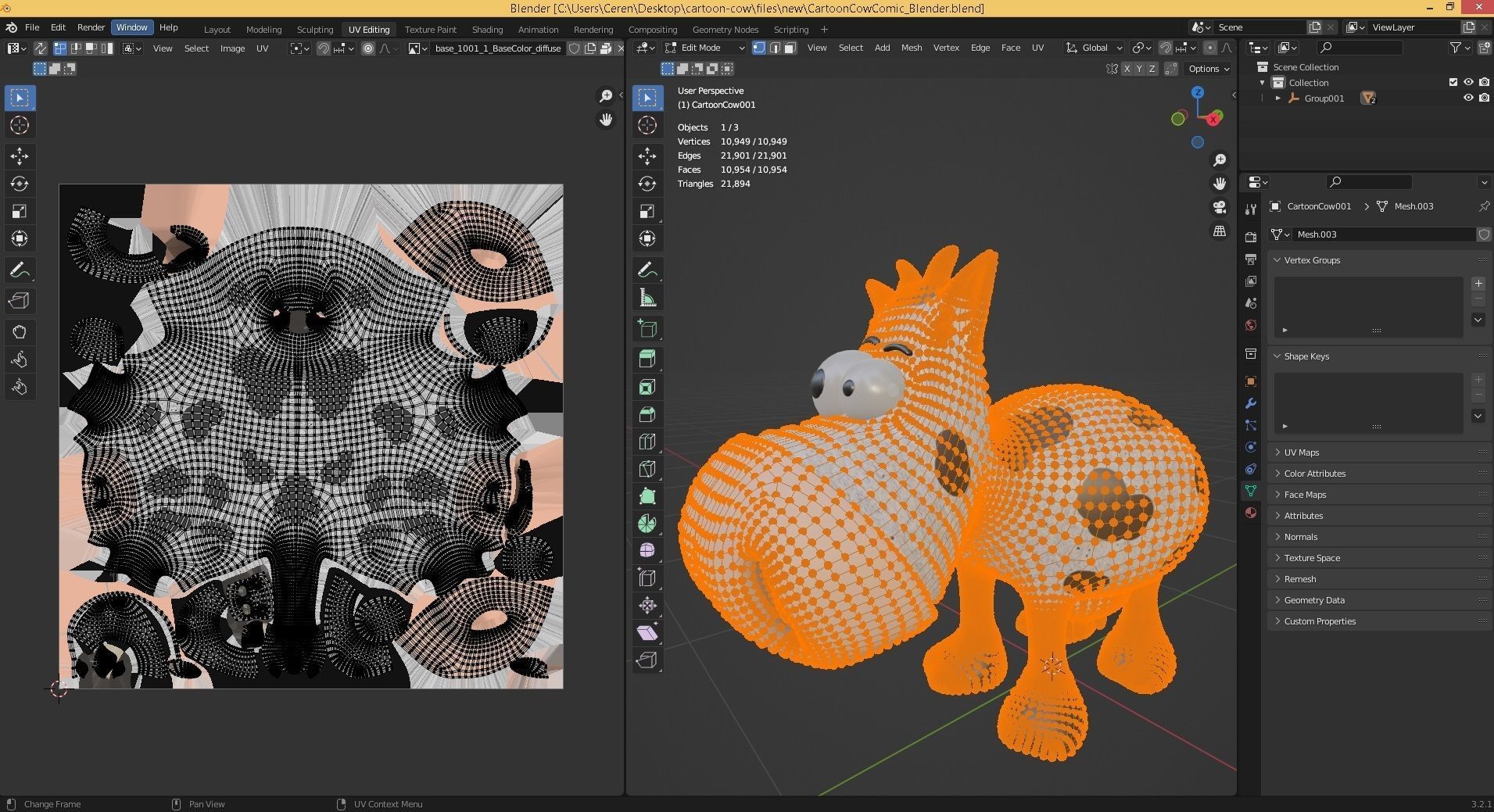Select the Rip Region tool in the UV editor

tap(20, 301)
